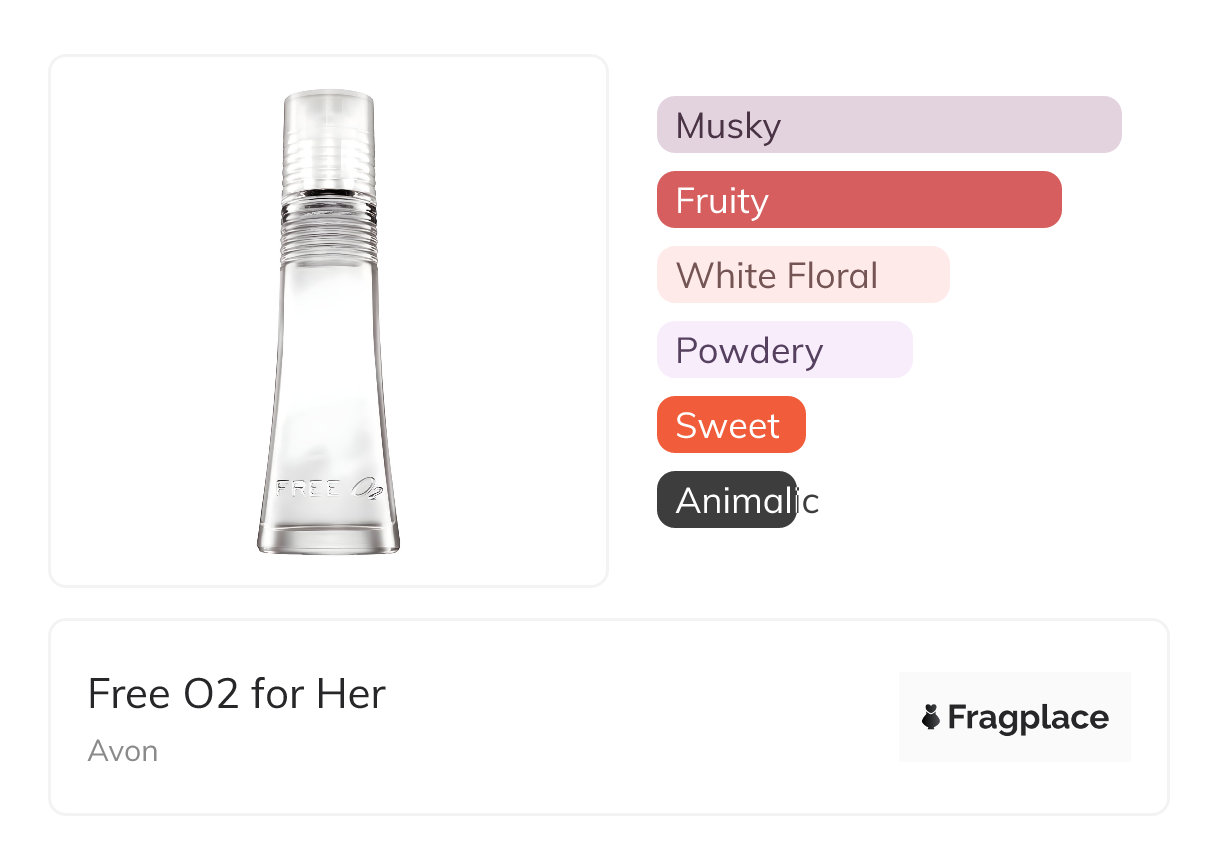This screenshot has height=864, width=1218.
Task: Click the "Fruity" text label
Action: [x=722, y=201]
